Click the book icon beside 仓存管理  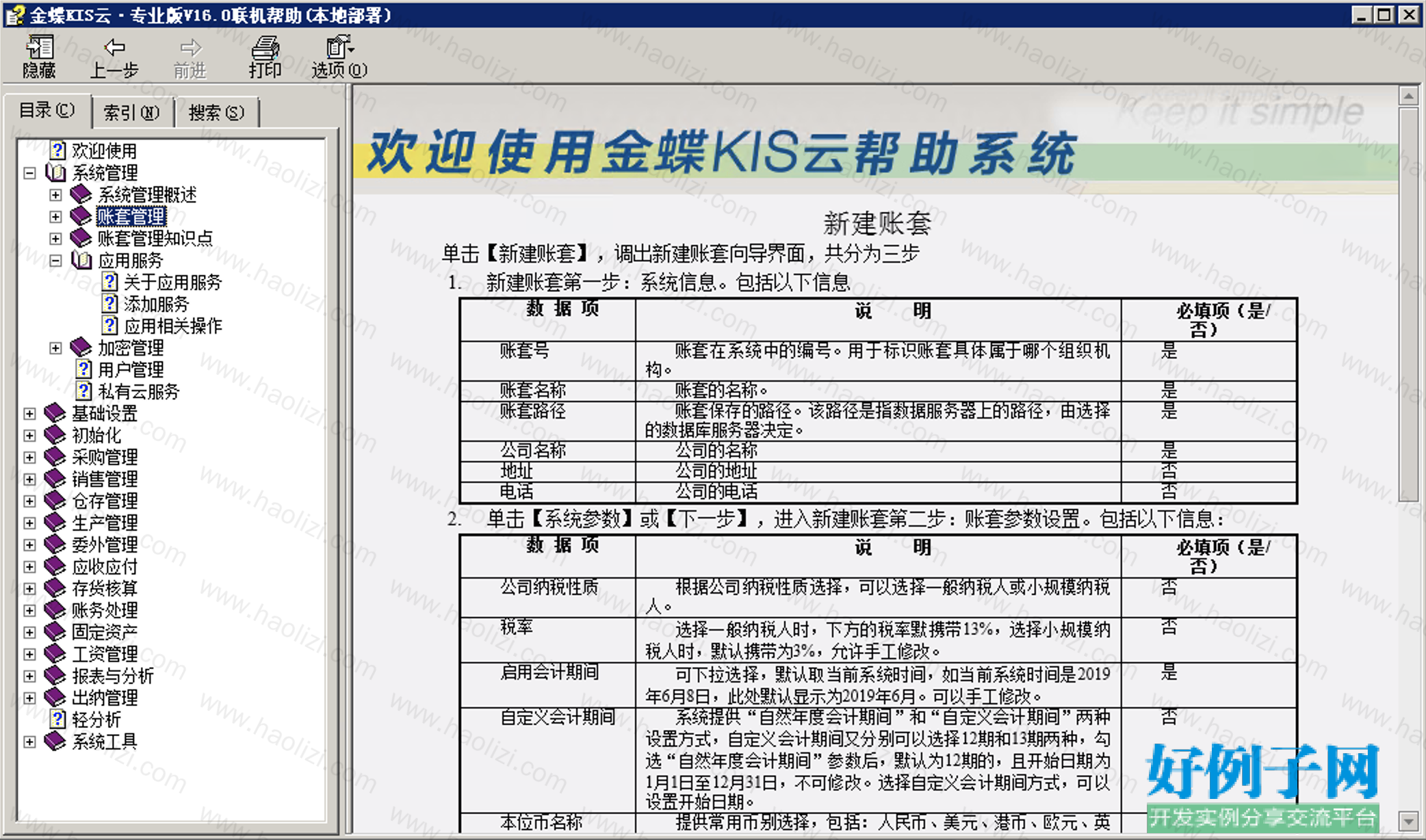pos(55,501)
